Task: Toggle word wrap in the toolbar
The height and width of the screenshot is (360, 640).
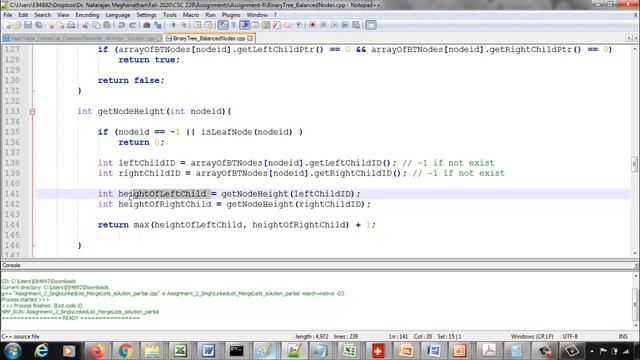Action: pos(223,25)
